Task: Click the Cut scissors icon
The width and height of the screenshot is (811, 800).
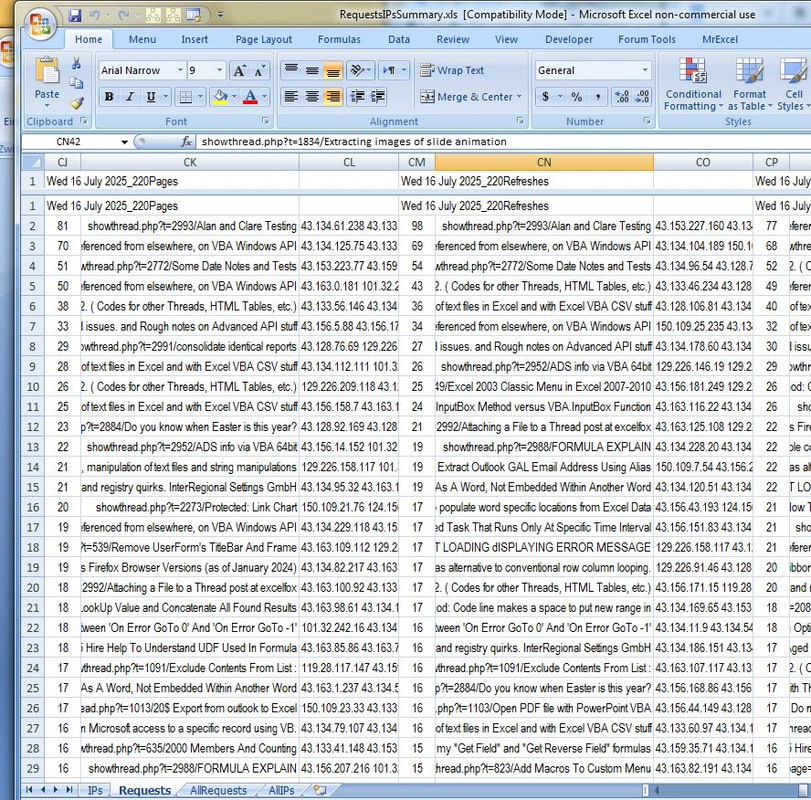Action: (x=77, y=64)
